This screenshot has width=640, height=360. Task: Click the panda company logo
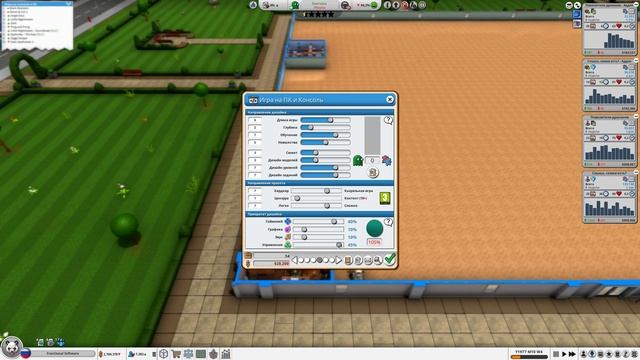(11, 347)
